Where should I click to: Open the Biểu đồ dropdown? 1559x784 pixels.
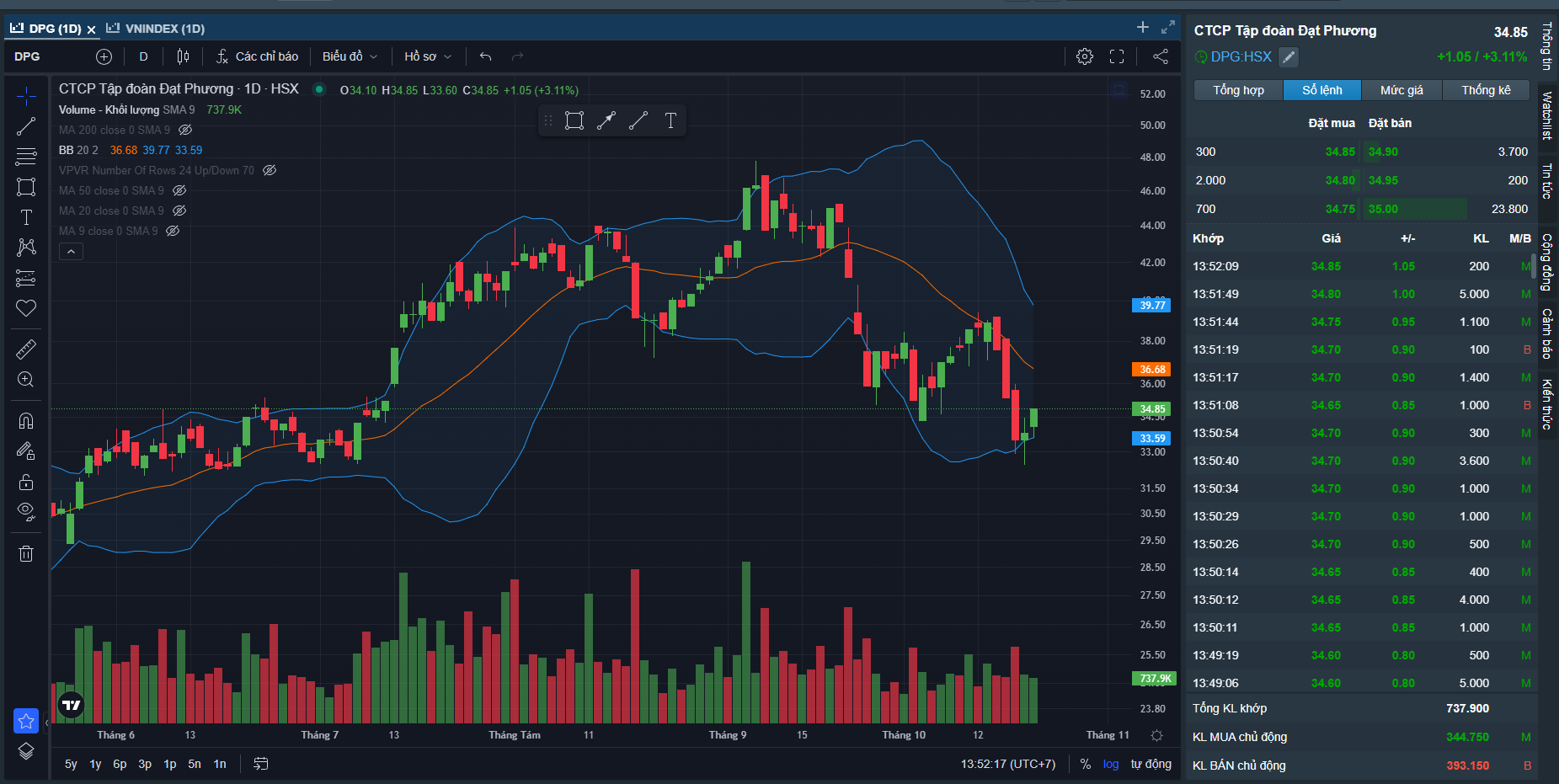pyautogui.click(x=350, y=56)
